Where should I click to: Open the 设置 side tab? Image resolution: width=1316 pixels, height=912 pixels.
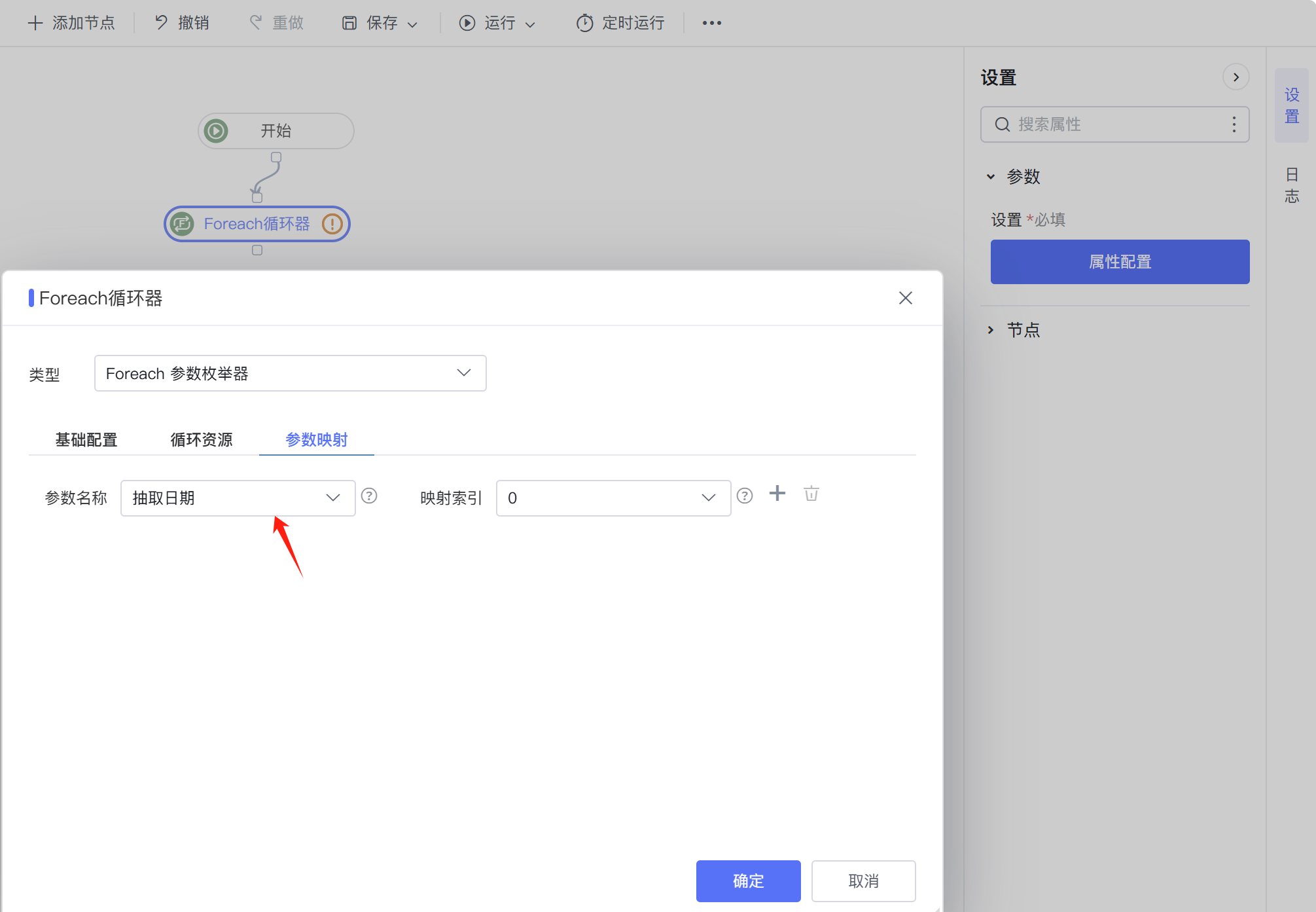[1292, 105]
